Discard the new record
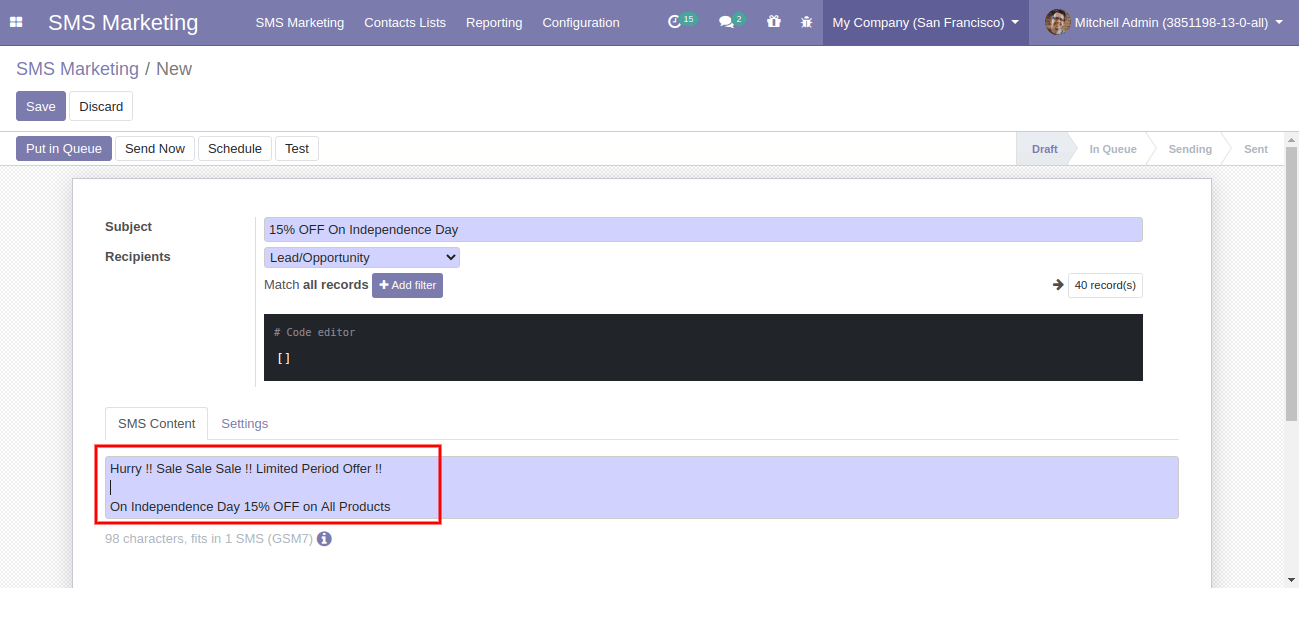Viewport: 1299px width, 637px height. 101,106
